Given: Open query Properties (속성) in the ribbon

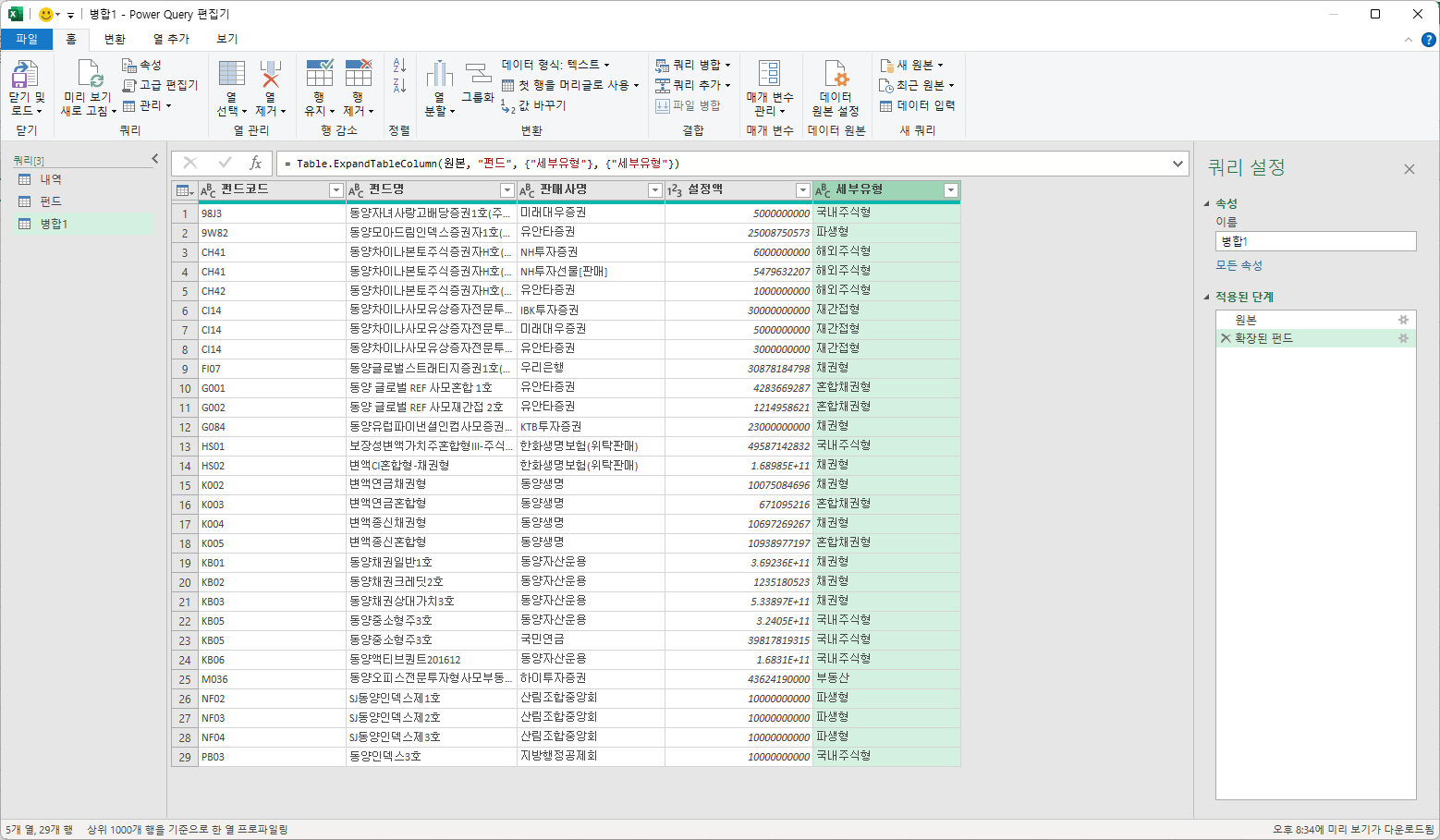Looking at the screenshot, I should (x=141, y=65).
